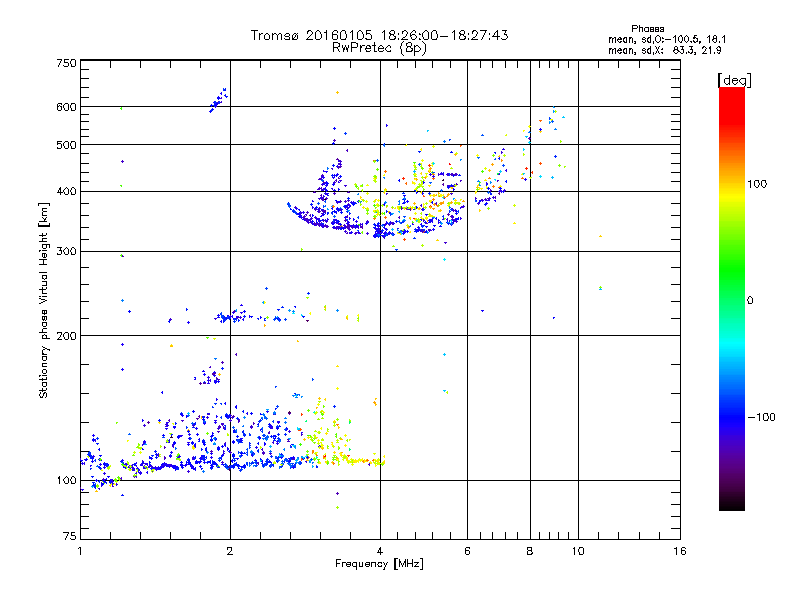Click the 'mean, sd,O:-100.5, 18.1' statistic line
The height and width of the screenshot is (600, 800).
pos(667,39)
